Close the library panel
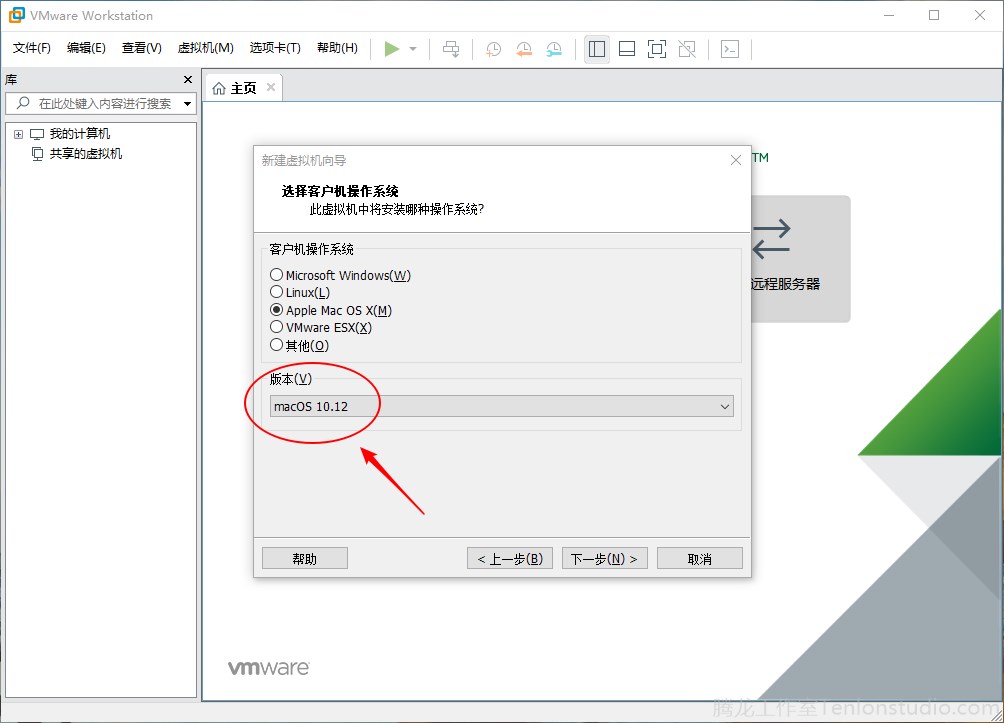The height and width of the screenshot is (723, 1004). [188, 79]
